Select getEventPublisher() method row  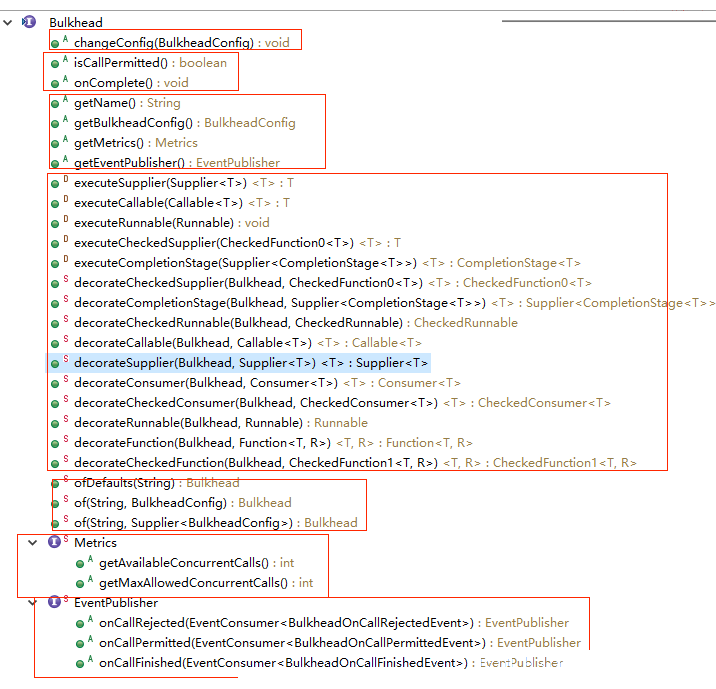click(x=177, y=163)
